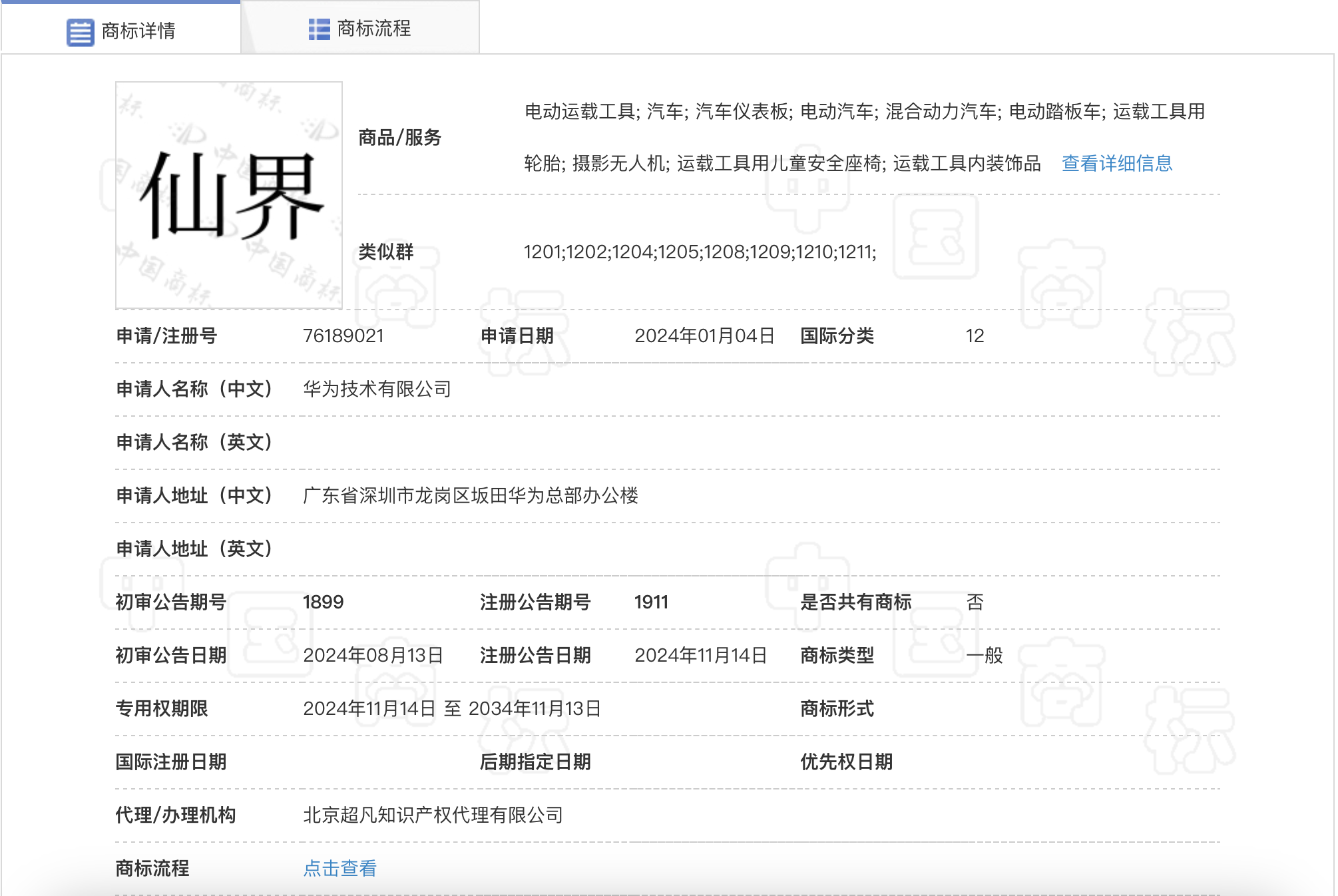Screen dimensions: 1338x896
Task: Click trademark type value 一般
Action: pyautogui.click(x=984, y=655)
